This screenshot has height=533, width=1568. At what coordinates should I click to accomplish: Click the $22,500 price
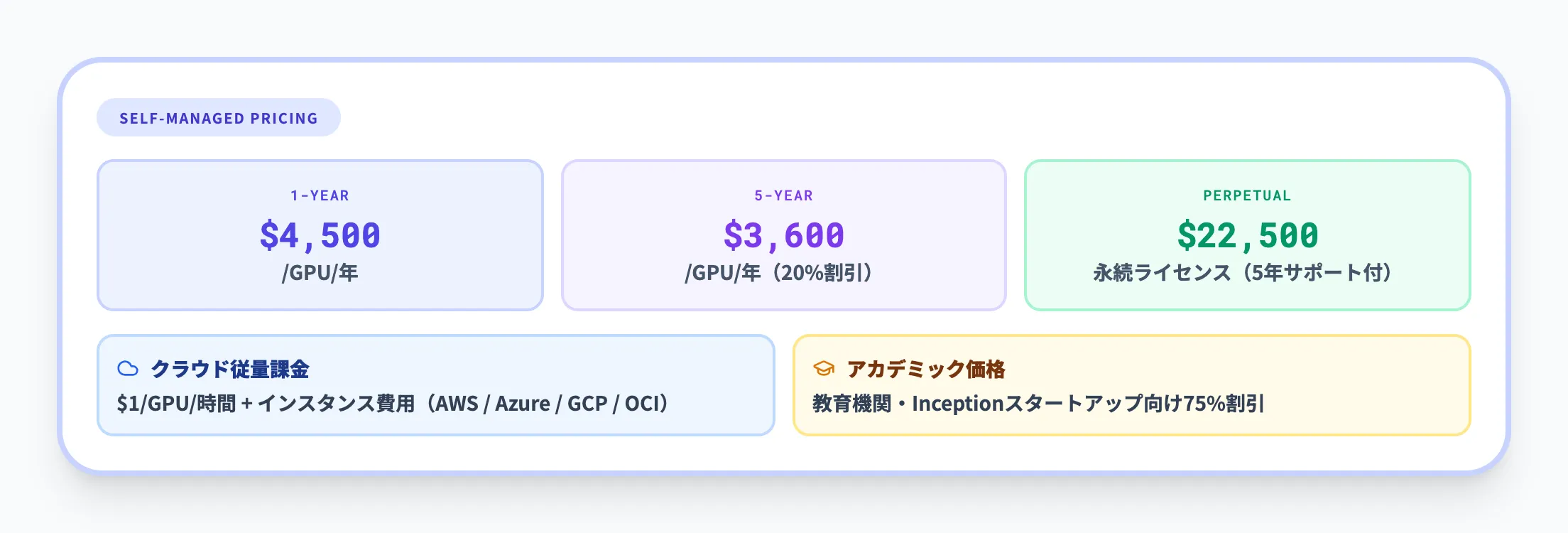[x=1248, y=236]
